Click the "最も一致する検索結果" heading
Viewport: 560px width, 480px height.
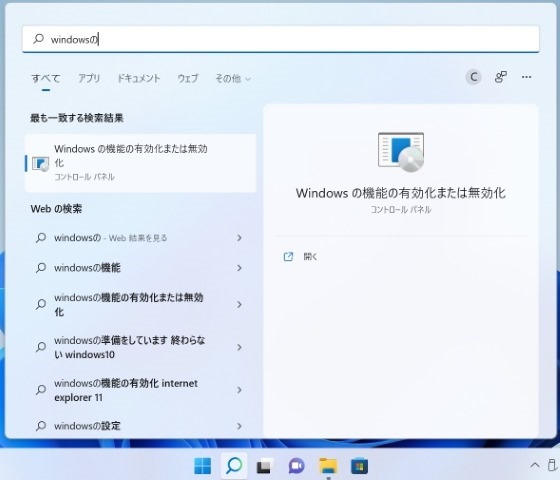click(x=77, y=118)
